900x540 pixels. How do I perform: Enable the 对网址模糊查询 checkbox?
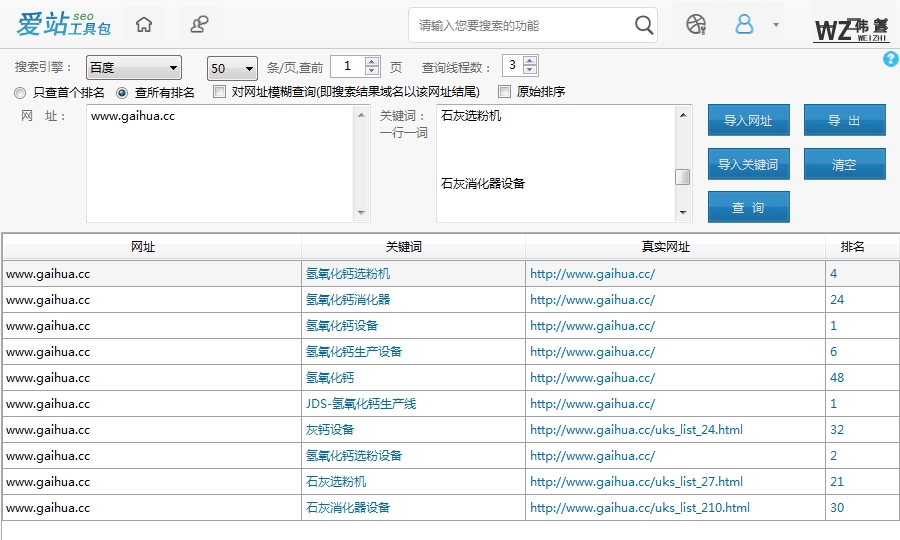[219, 92]
